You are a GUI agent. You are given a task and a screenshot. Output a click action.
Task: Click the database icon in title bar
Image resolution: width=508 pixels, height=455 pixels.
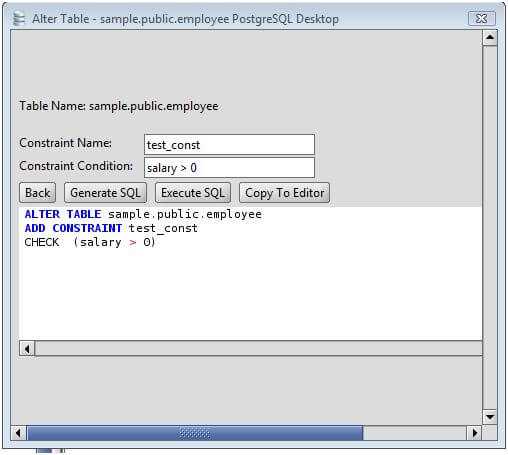[x=19, y=18]
